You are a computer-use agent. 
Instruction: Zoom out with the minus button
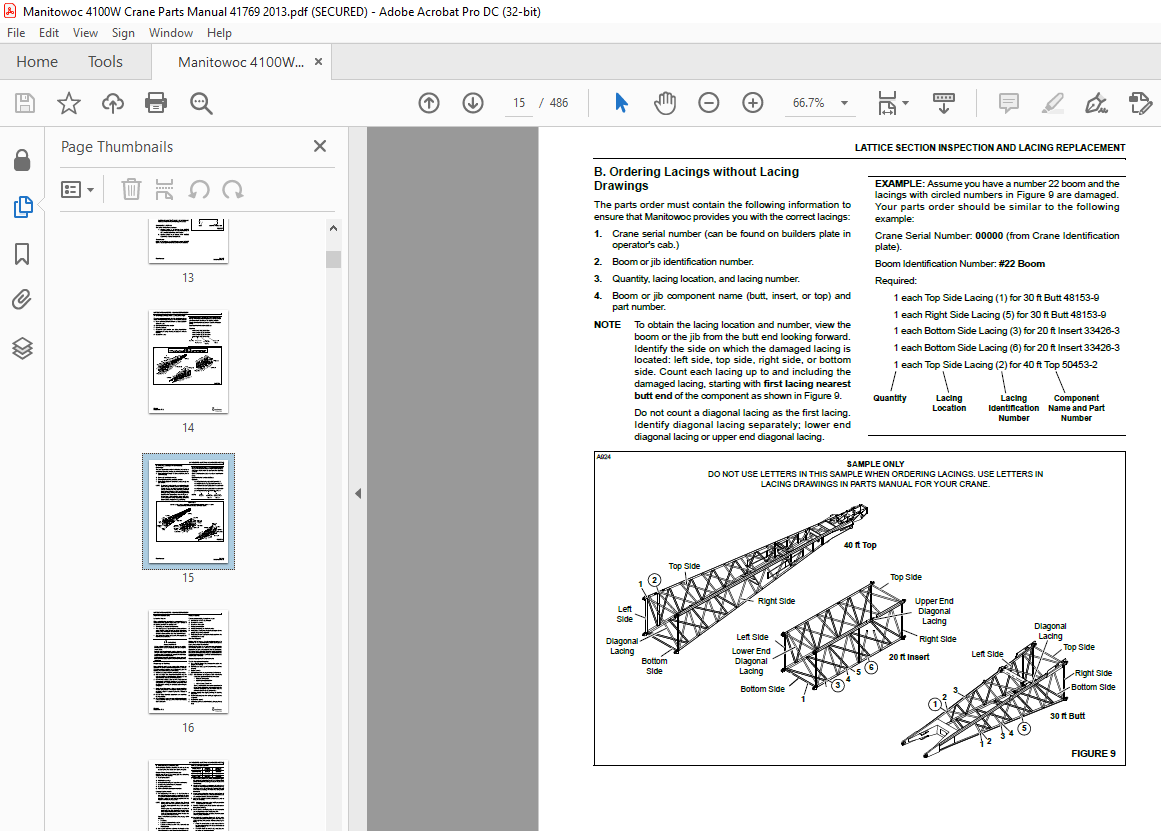coord(709,103)
